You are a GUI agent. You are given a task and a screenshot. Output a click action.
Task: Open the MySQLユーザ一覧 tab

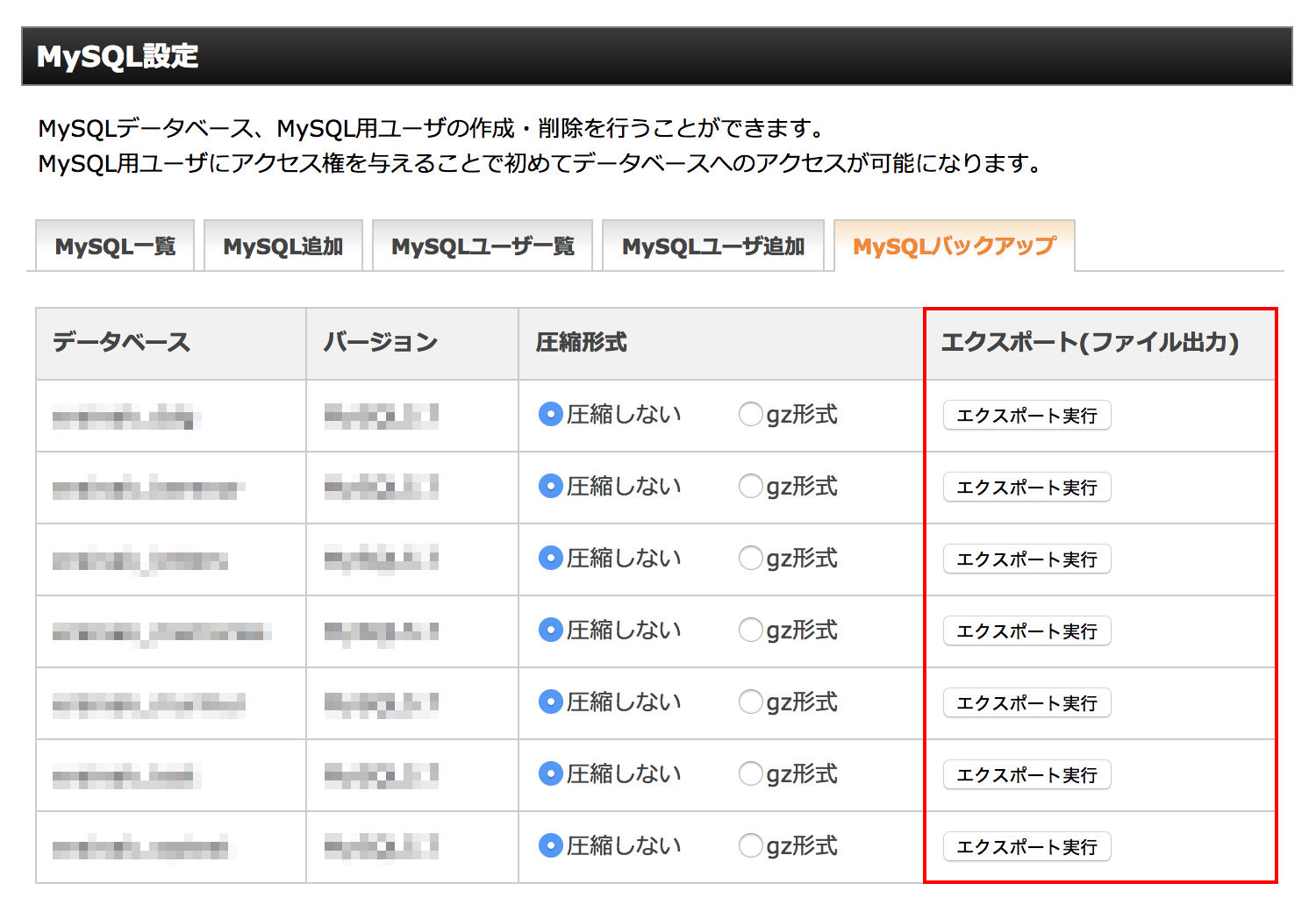point(483,246)
